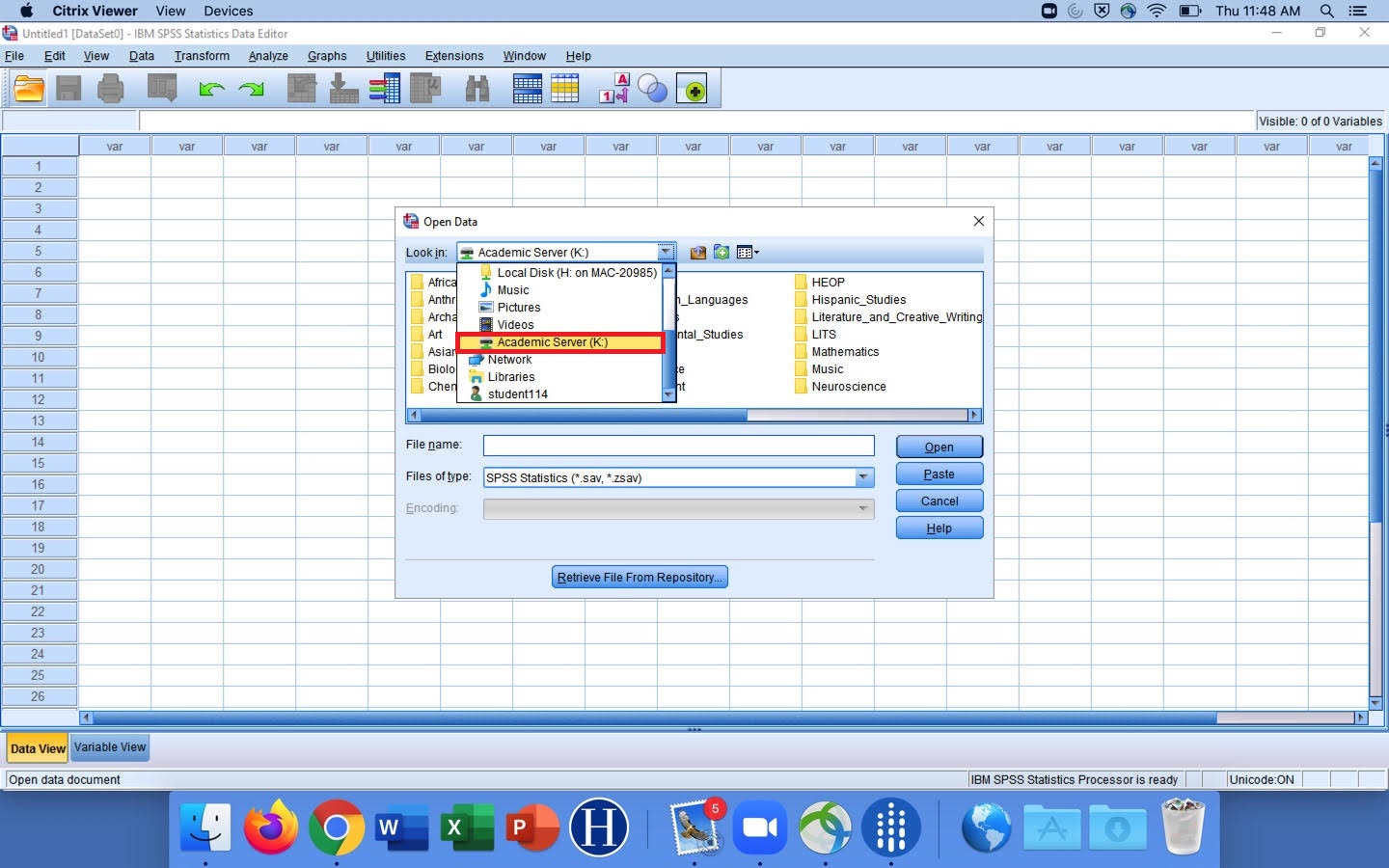
Task: Select the Neuroscience folder
Action: [x=839, y=387]
